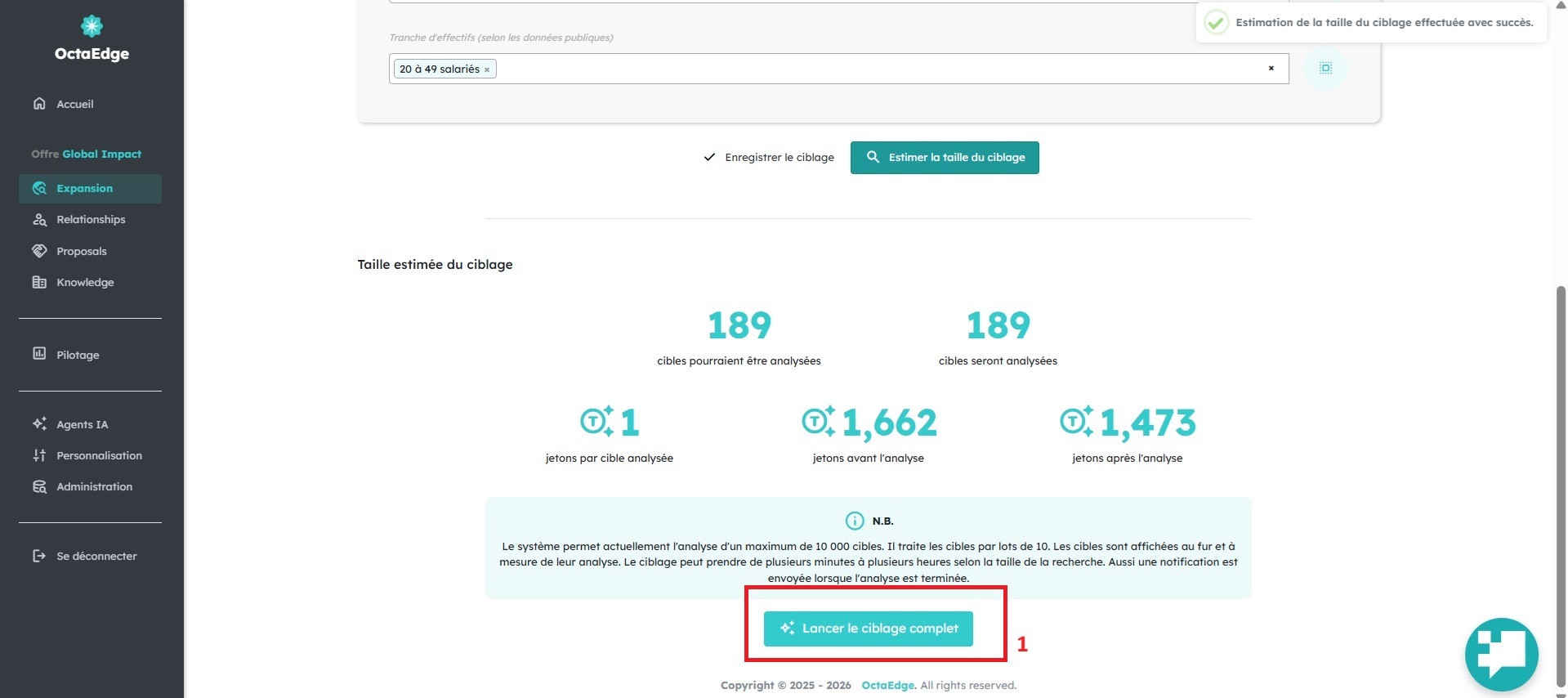Image resolution: width=1568 pixels, height=698 pixels.
Task: Click Estimer la taille du ciblage
Action: coord(945,158)
